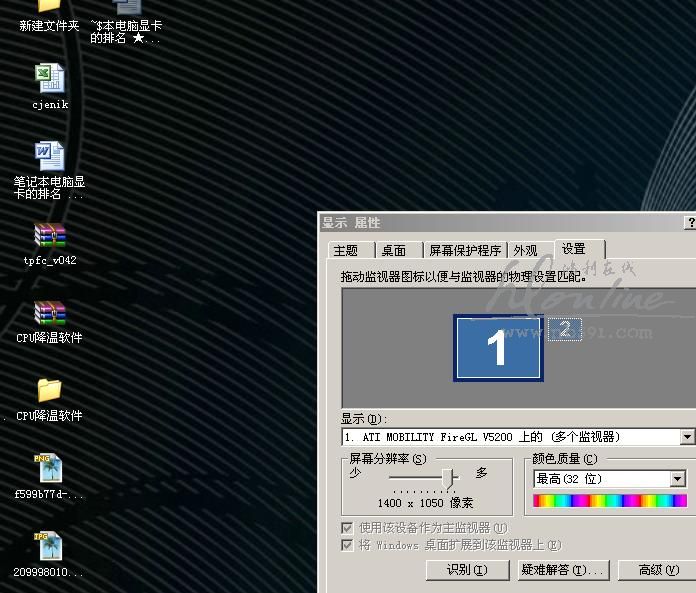Select the 笔记本电脑显卡的排名 Word document
The height and width of the screenshot is (593, 696).
click(x=49, y=156)
